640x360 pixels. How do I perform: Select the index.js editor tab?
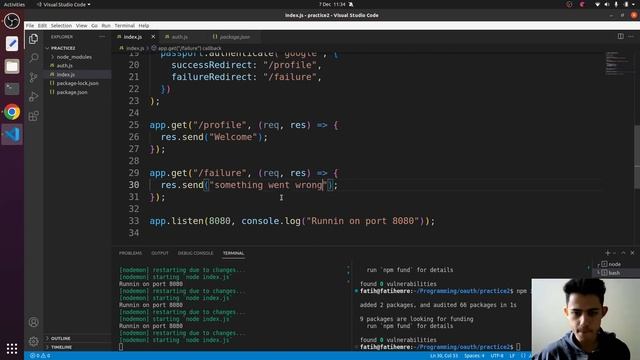tap(133, 37)
